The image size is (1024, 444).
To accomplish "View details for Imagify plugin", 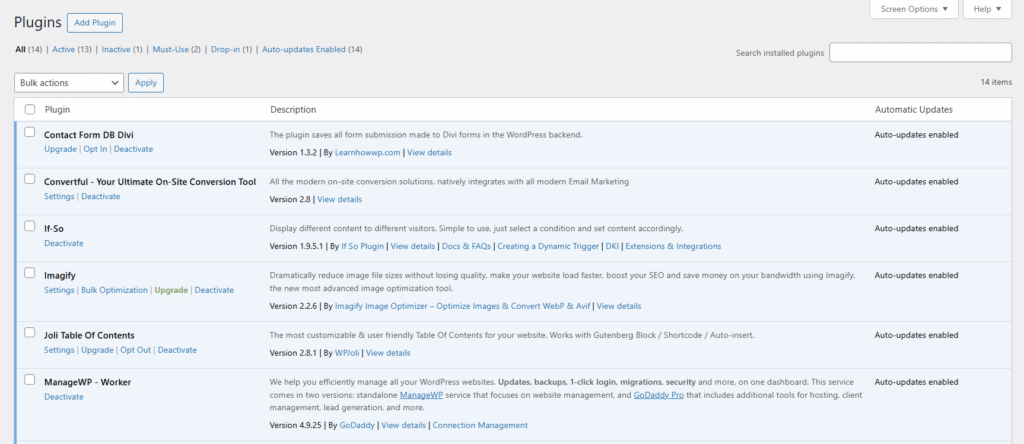I will coord(619,306).
